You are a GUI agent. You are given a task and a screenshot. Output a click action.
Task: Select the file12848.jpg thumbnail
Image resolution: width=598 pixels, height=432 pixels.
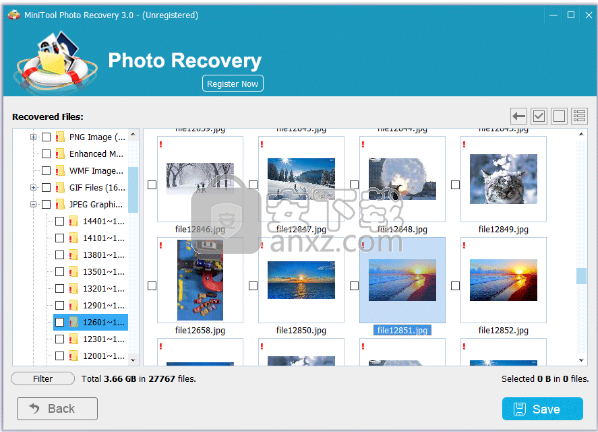tap(402, 179)
